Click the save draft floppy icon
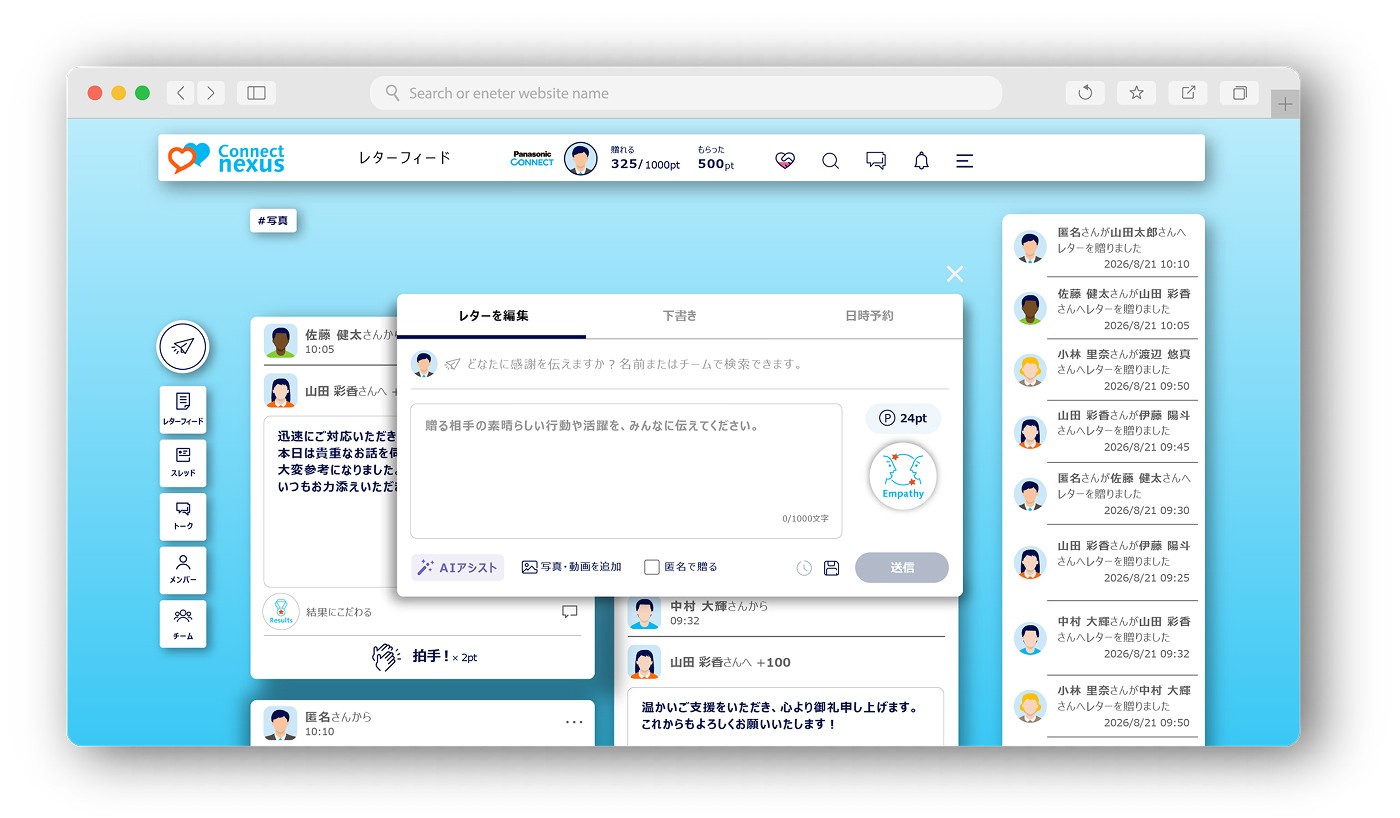 click(x=831, y=568)
